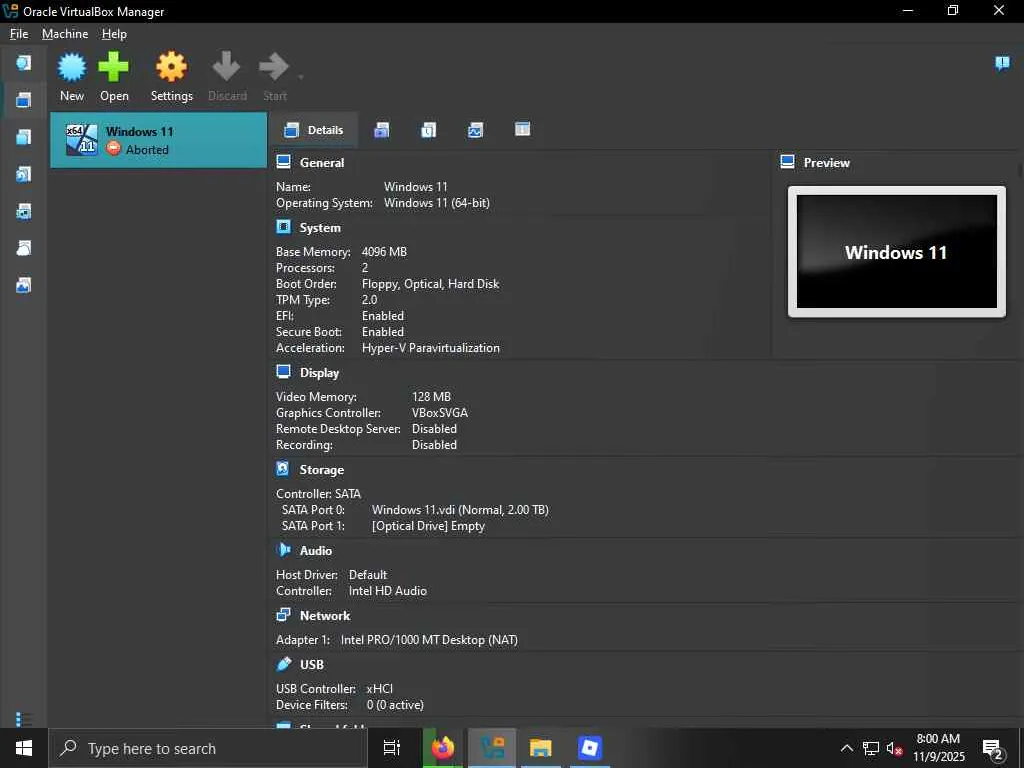Open Firefox from the taskbar
1024x768 pixels.
443,748
